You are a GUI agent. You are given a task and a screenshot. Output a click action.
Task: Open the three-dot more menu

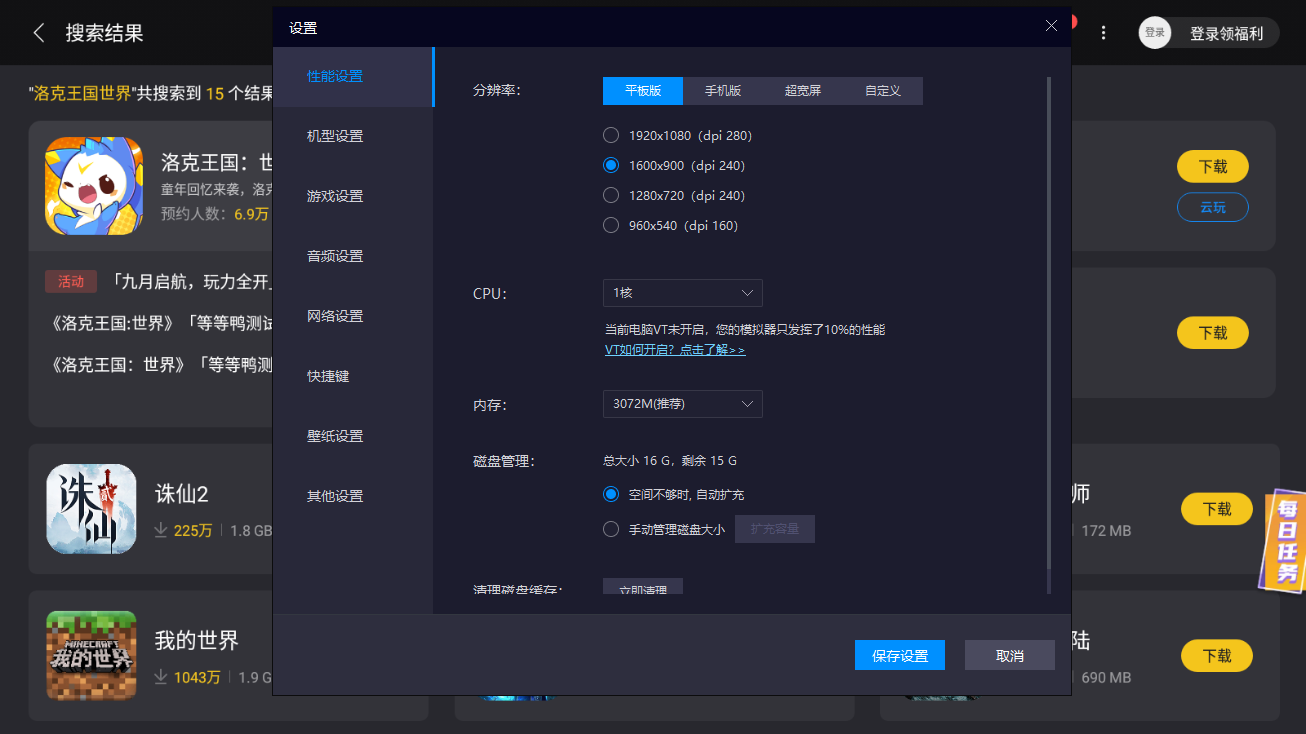pyautogui.click(x=1103, y=33)
